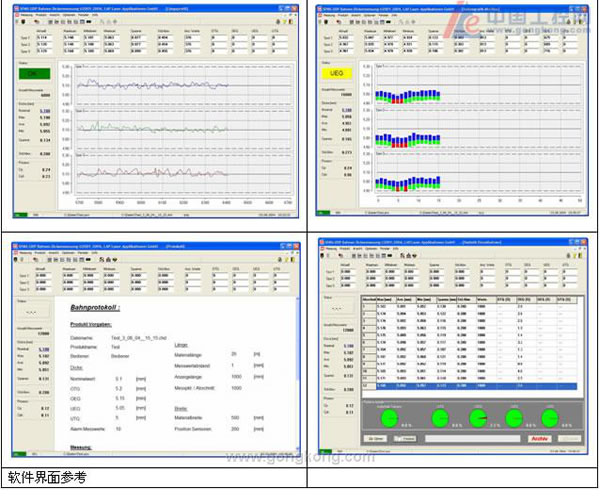The width and height of the screenshot is (600, 497).
Task: Click the Produkt Vorgaben heading in the protocol
Action: [x=91, y=324]
